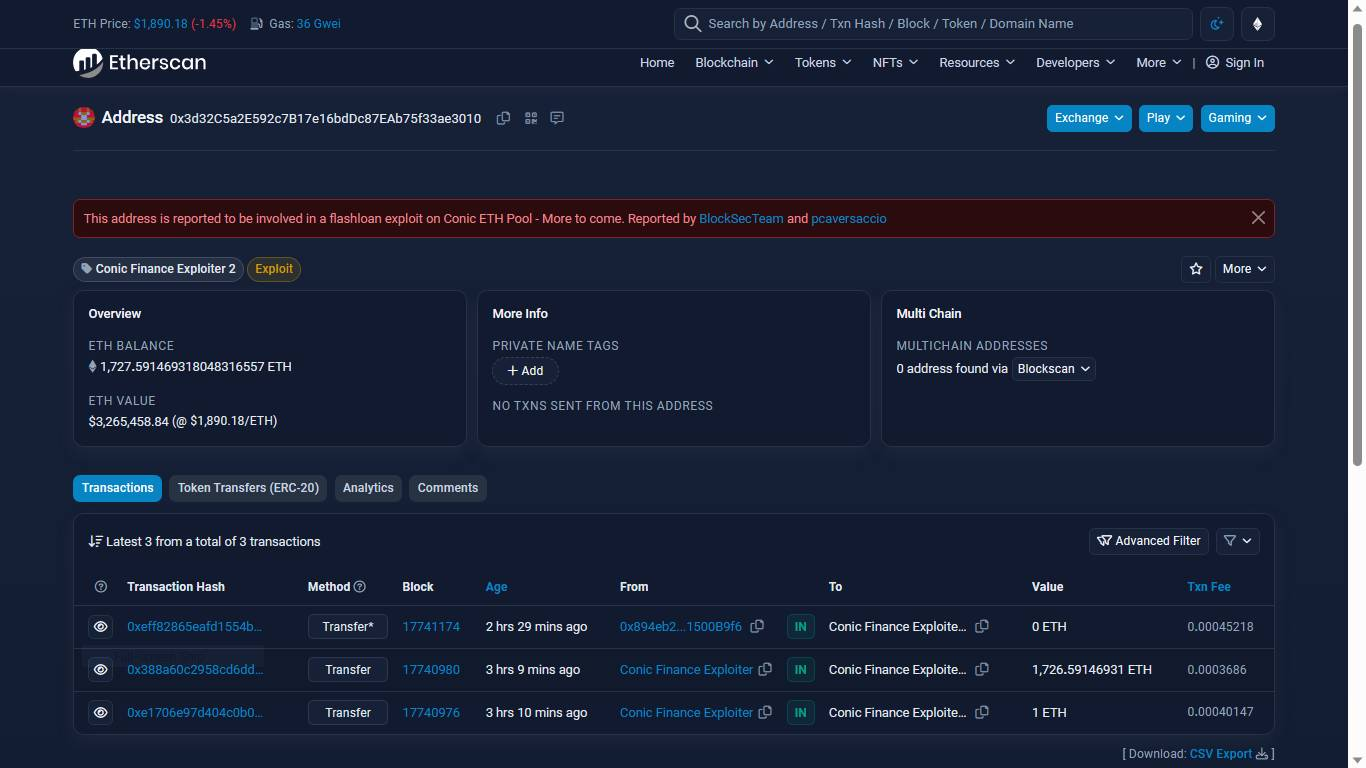Click the Exploit label badge

pos(274,269)
